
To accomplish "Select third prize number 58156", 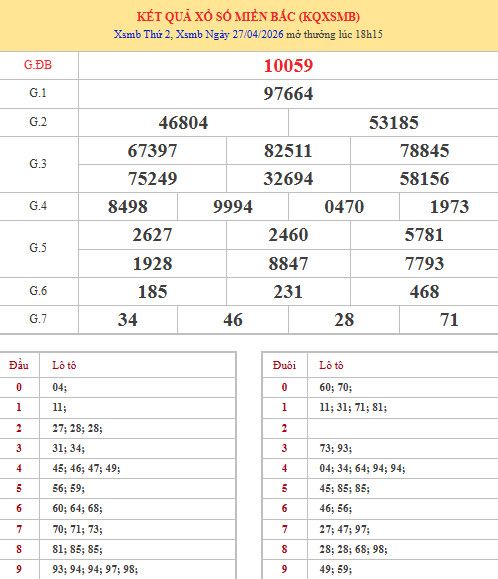I will [425, 179].
